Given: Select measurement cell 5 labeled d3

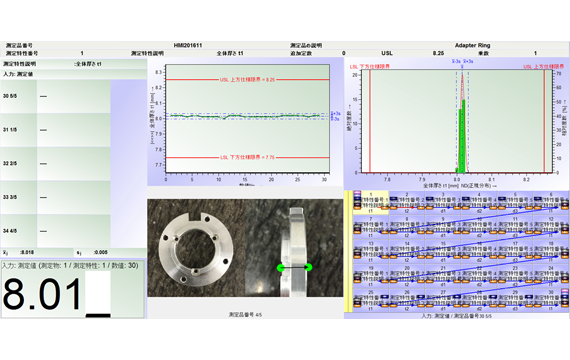Looking at the screenshot, I should point(515,203).
